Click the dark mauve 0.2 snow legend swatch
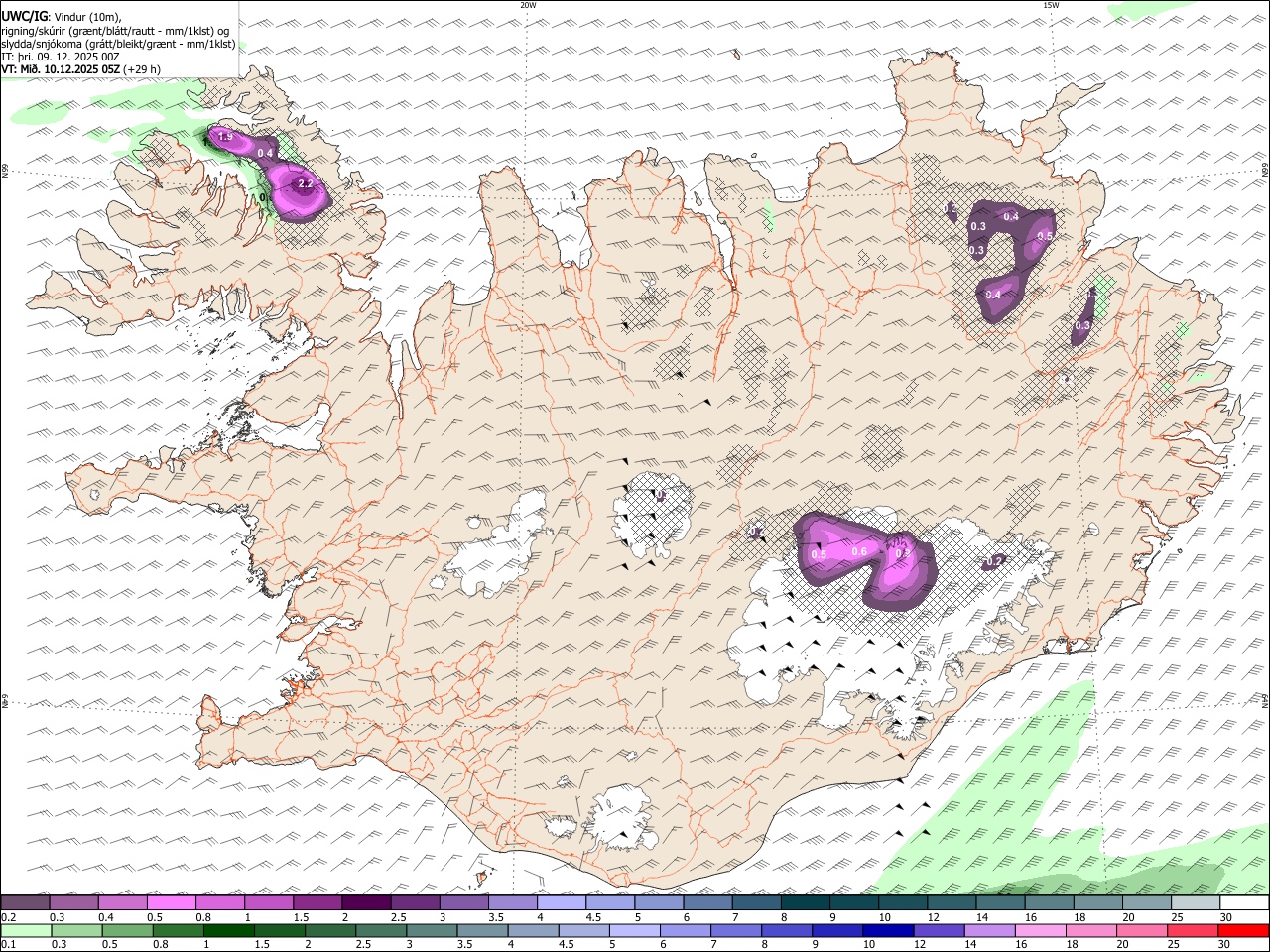 pos(25,903)
